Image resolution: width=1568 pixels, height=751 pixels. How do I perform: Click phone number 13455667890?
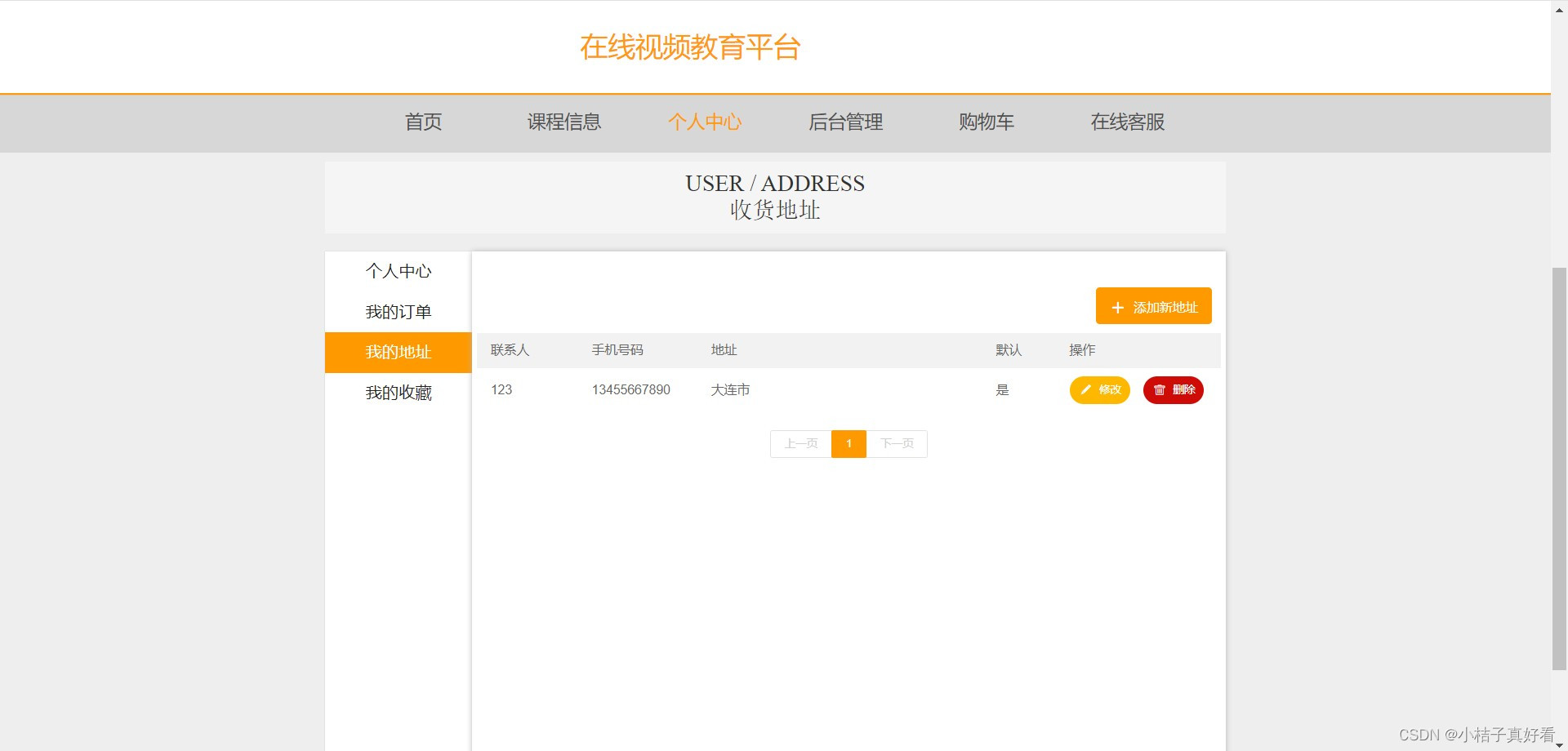point(631,390)
